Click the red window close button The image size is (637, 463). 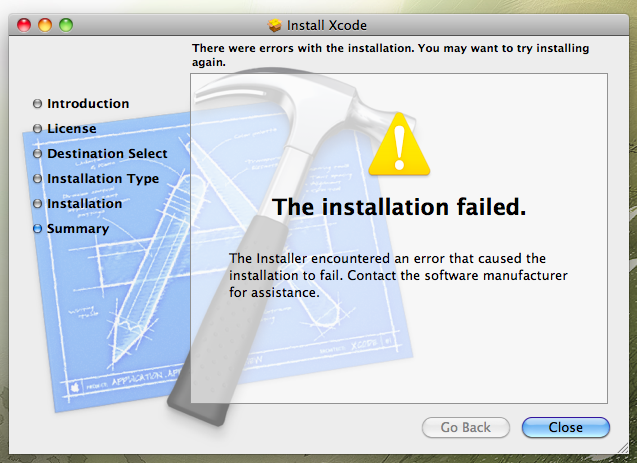[24, 25]
